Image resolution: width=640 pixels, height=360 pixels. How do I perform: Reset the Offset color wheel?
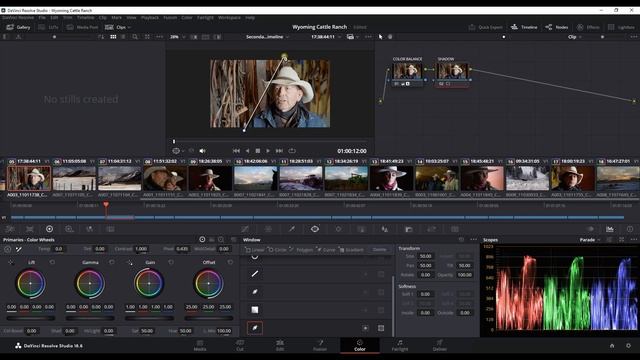(x=230, y=262)
